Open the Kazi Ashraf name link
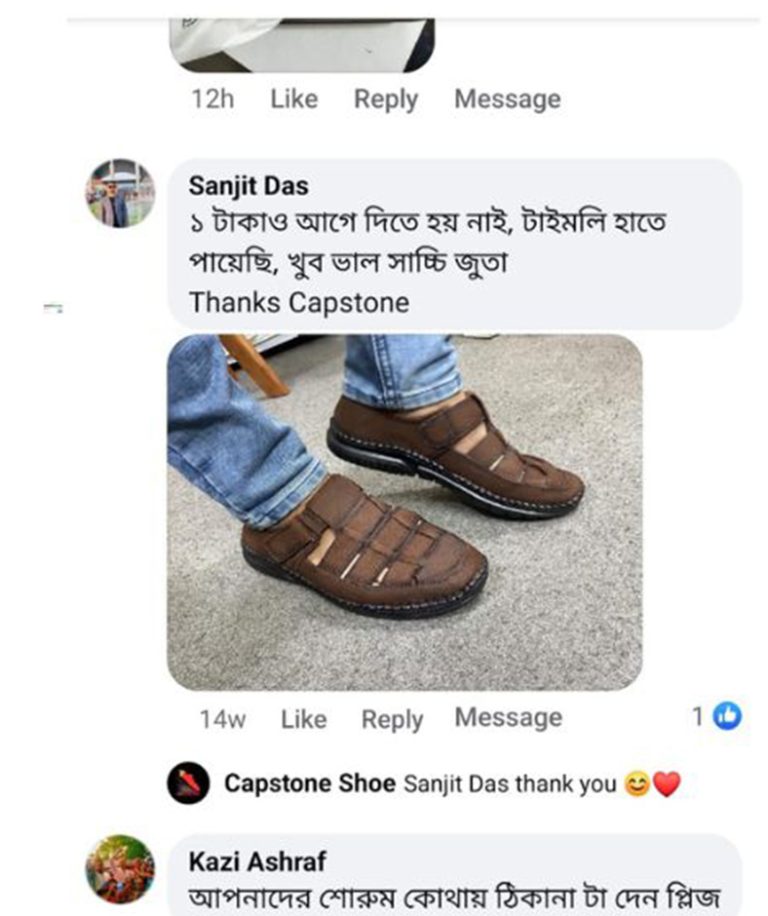The image size is (768, 916). pyautogui.click(x=257, y=861)
